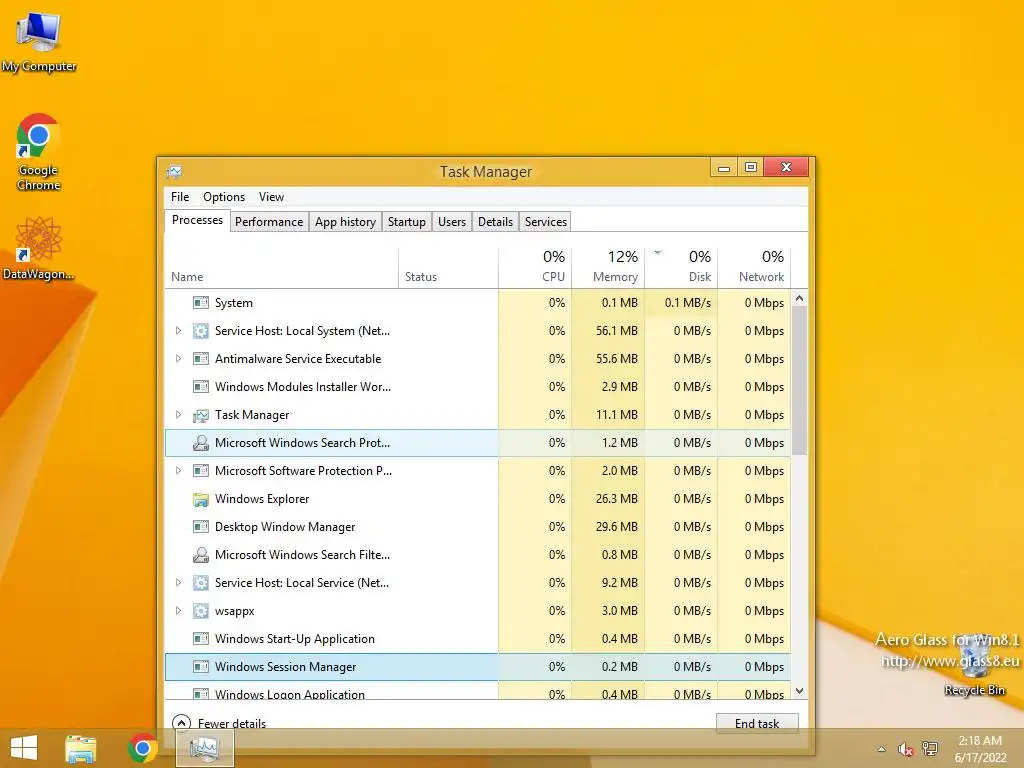Click the 55.6 MB memory value
This screenshot has height=768, width=1024.
(x=616, y=359)
